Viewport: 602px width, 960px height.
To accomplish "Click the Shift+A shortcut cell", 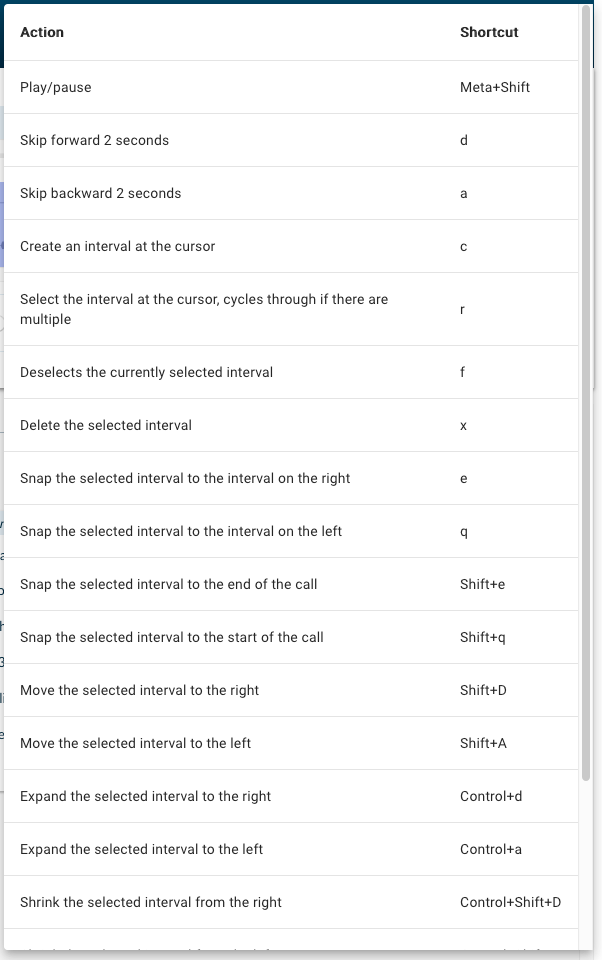I will tap(483, 743).
